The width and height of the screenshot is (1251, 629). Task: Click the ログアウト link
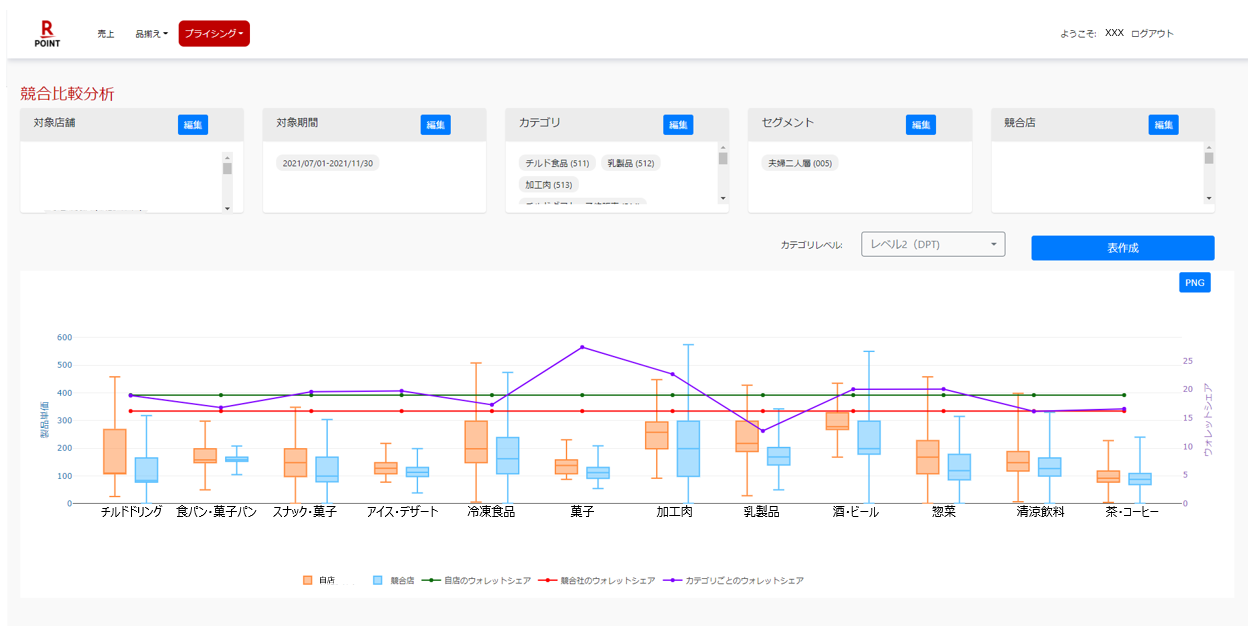(x=1152, y=34)
